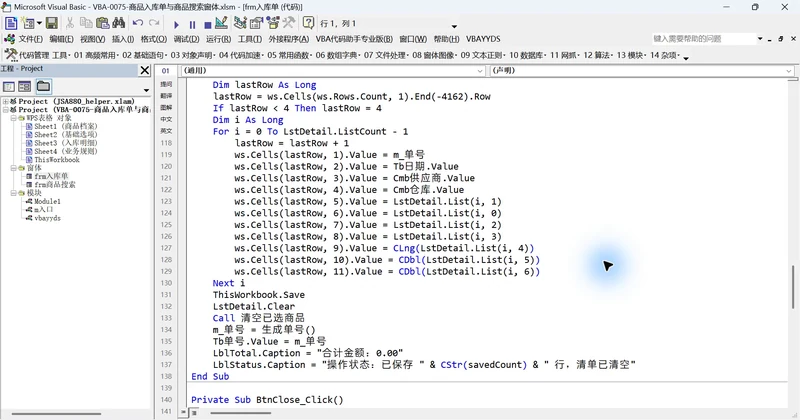Open the 调试(D) menu
800x420 pixels.
tap(186, 39)
